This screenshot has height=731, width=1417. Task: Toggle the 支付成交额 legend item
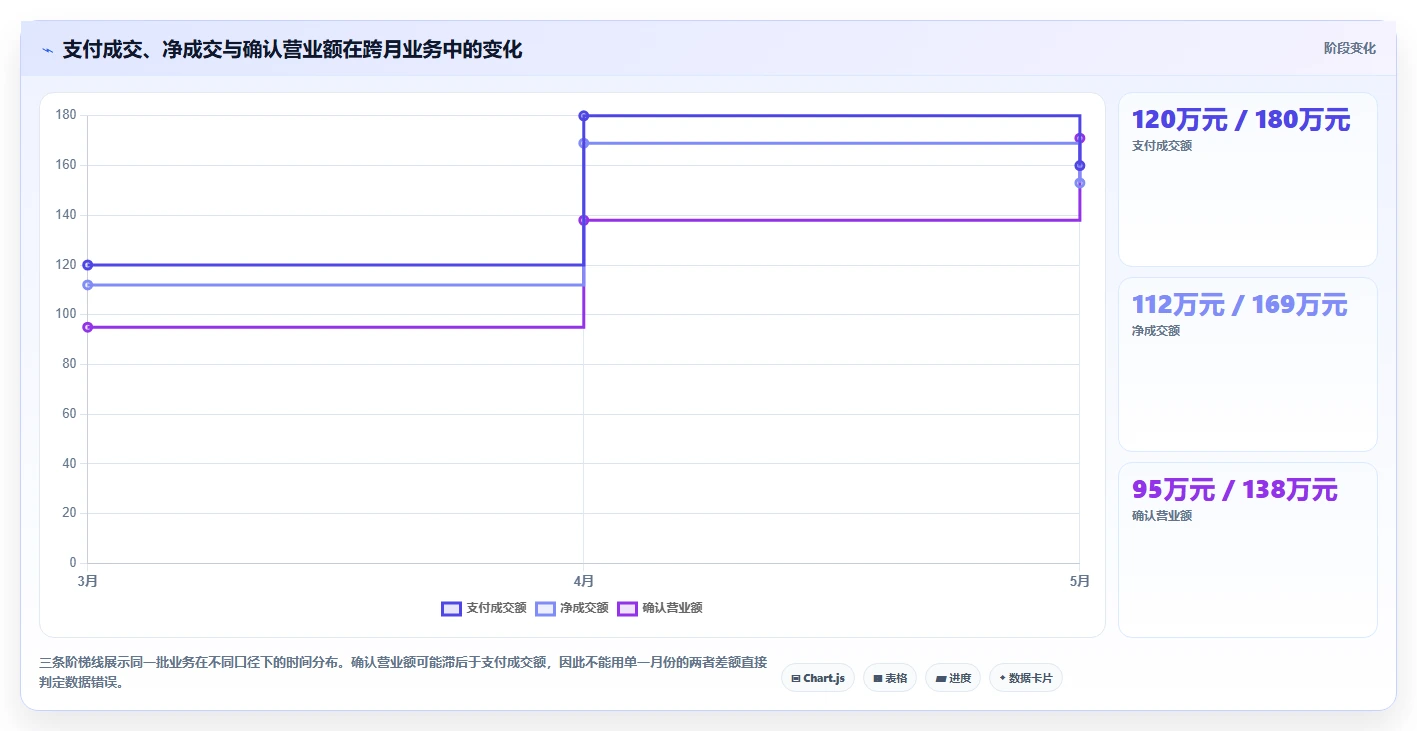point(483,608)
